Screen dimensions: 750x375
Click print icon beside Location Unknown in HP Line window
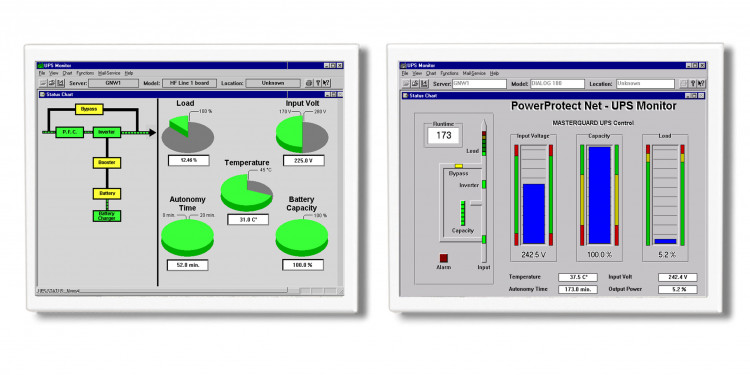(x=309, y=83)
